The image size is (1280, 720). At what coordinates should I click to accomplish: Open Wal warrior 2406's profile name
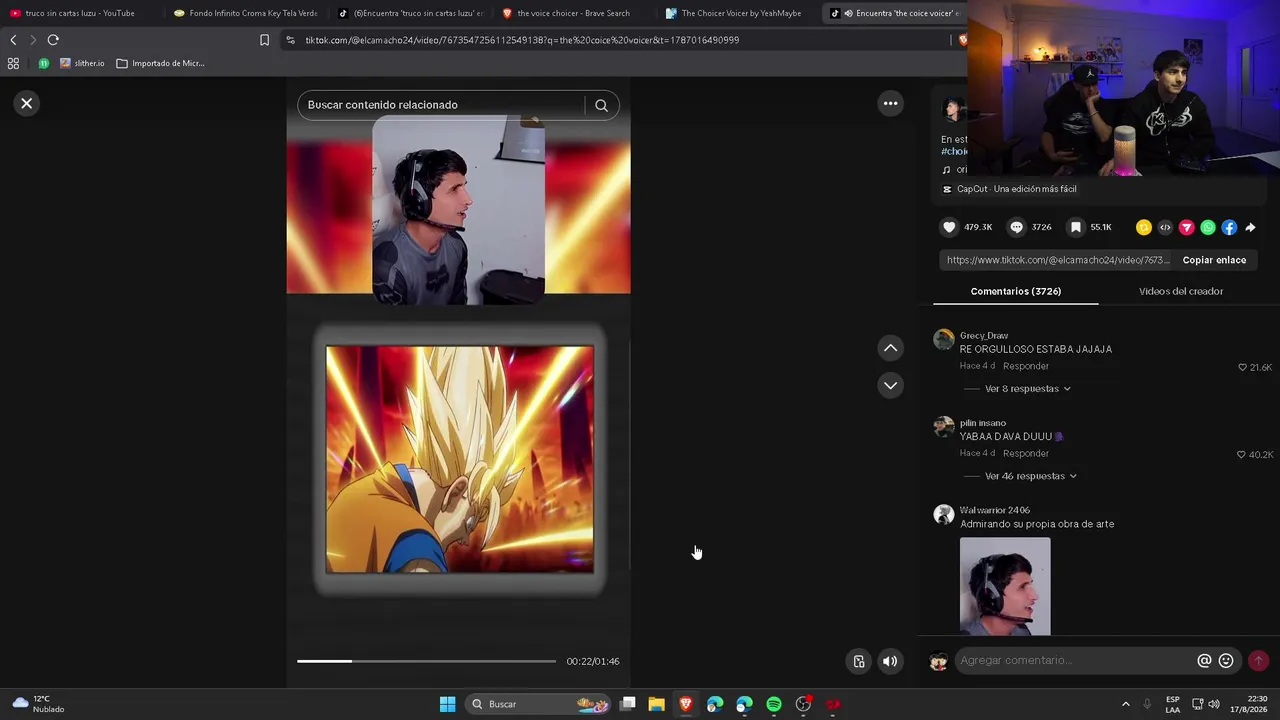pos(995,510)
